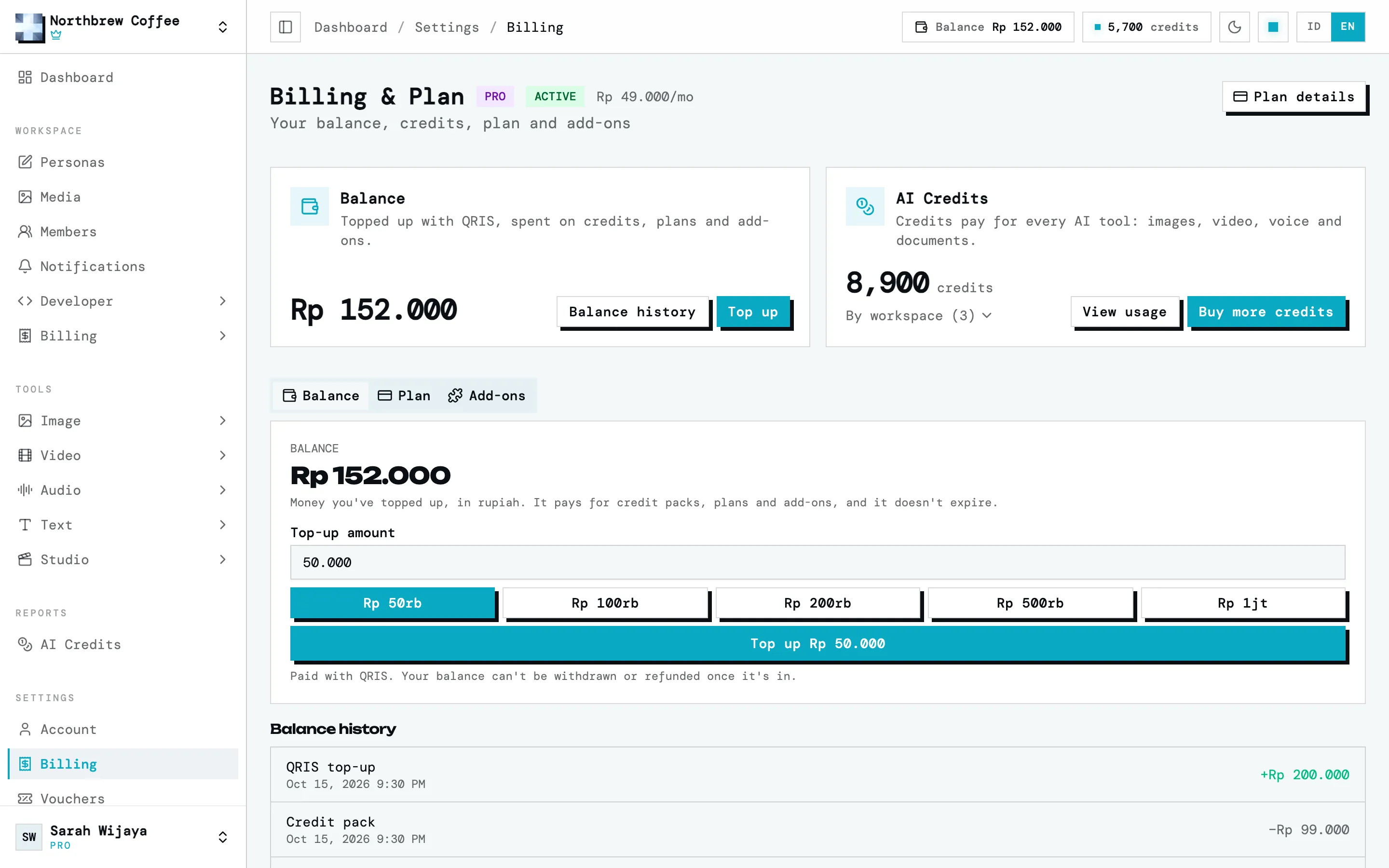Click the coins icon in AI Credits card

pos(865,206)
